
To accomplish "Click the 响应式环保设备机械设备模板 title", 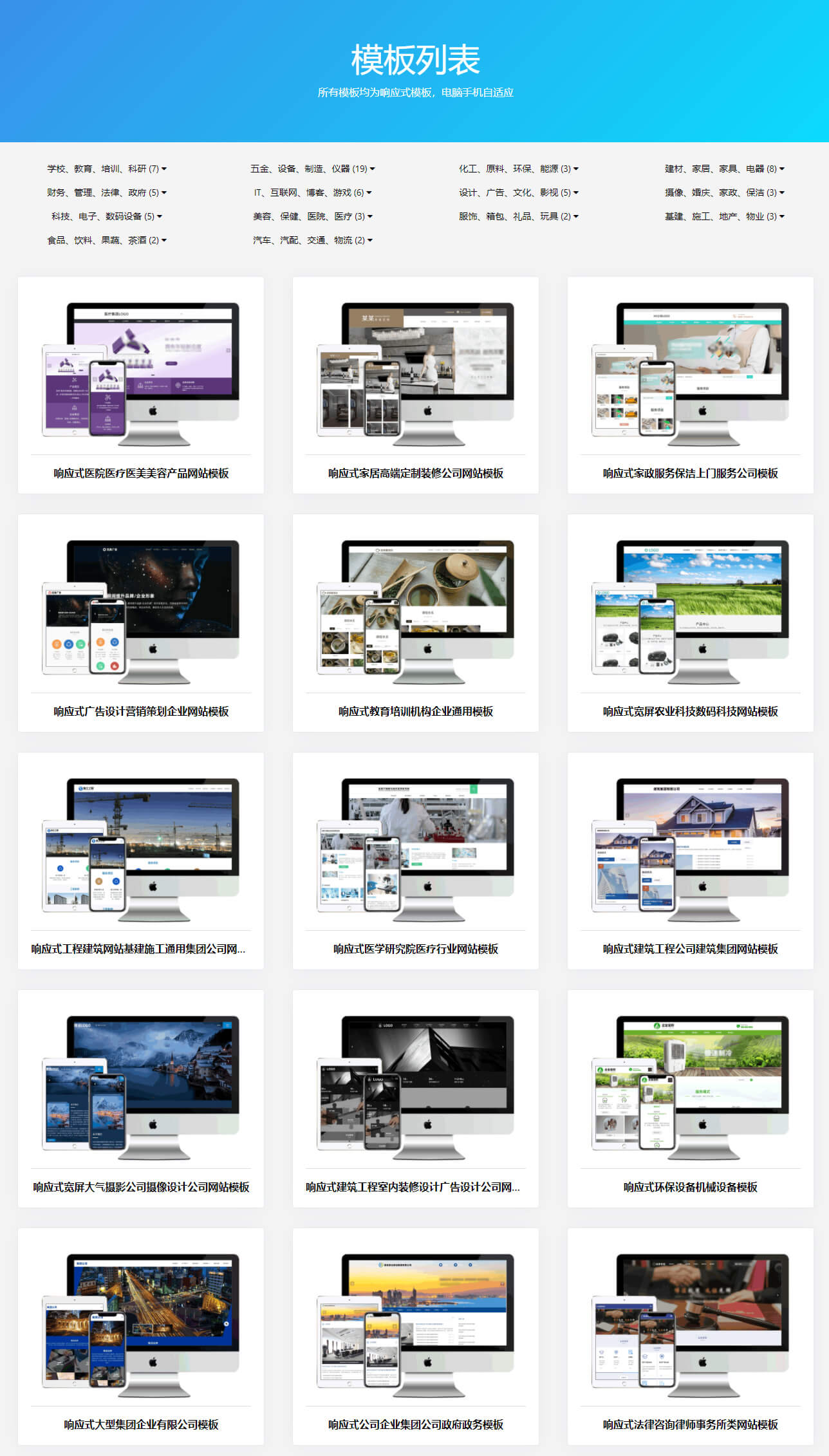I will pos(691,1187).
